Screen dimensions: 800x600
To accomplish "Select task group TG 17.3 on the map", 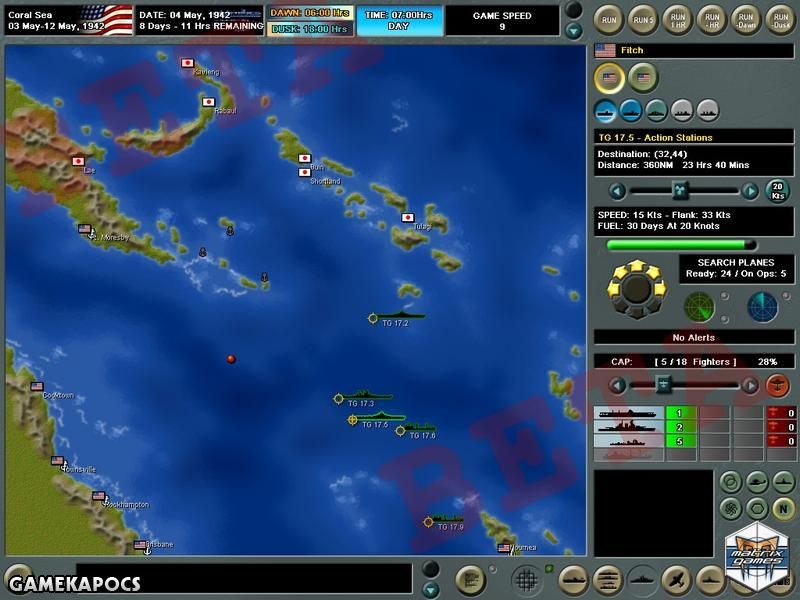I will pos(363,398).
